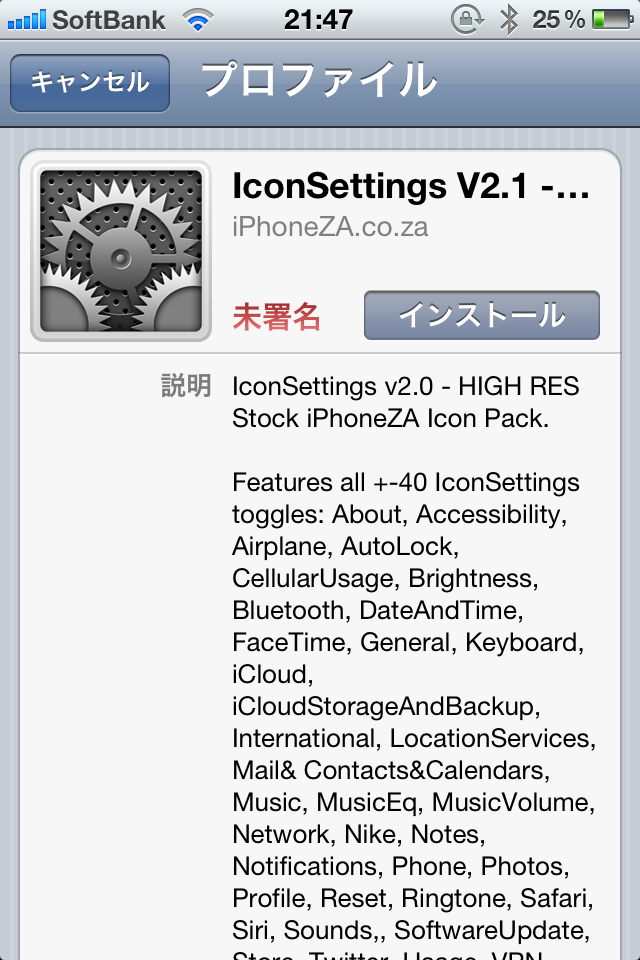Screen dimensions: 640x960
Task: Tap the キャンセル (Cancel) button
Action: (90, 83)
